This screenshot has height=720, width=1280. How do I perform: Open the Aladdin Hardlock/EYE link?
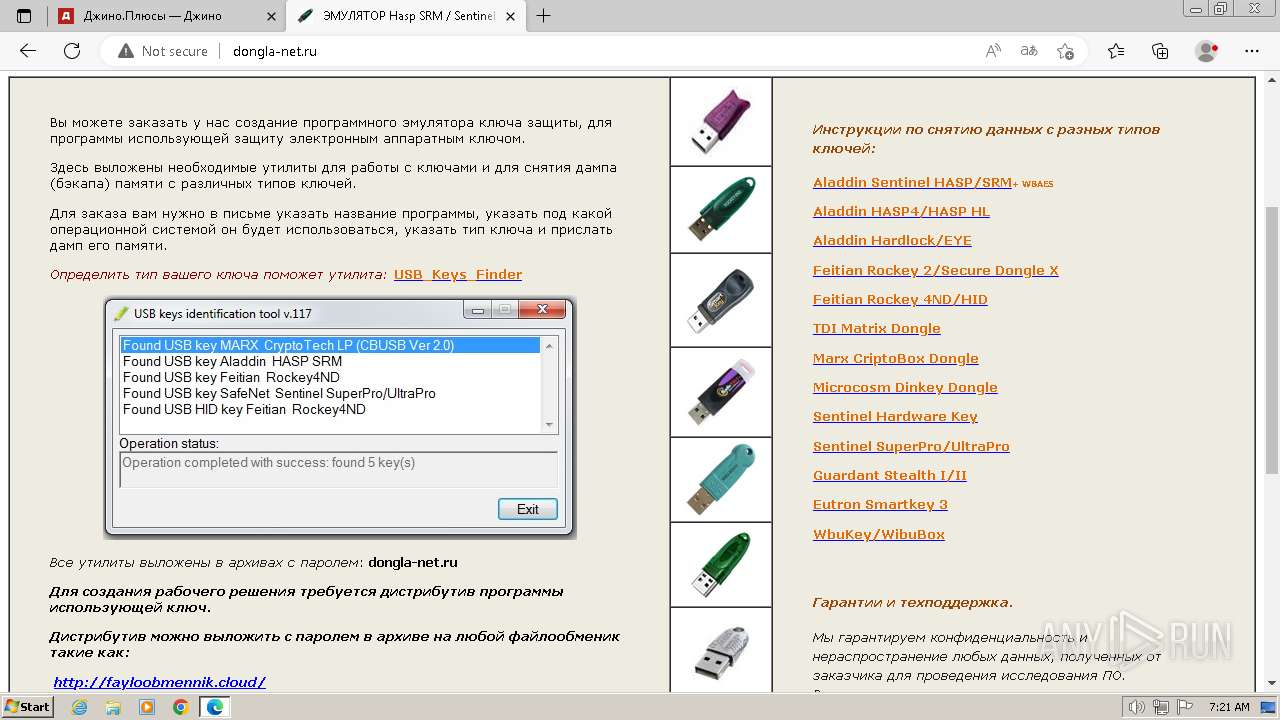[x=892, y=241]
